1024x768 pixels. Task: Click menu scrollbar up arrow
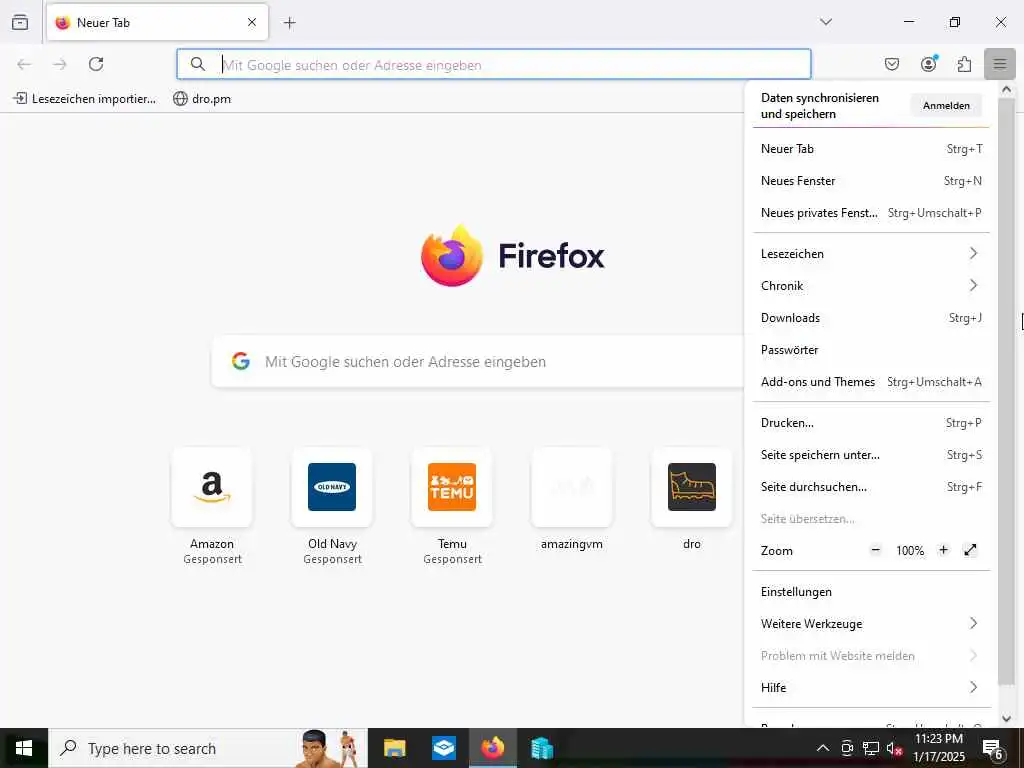(x=1006, y=90)
